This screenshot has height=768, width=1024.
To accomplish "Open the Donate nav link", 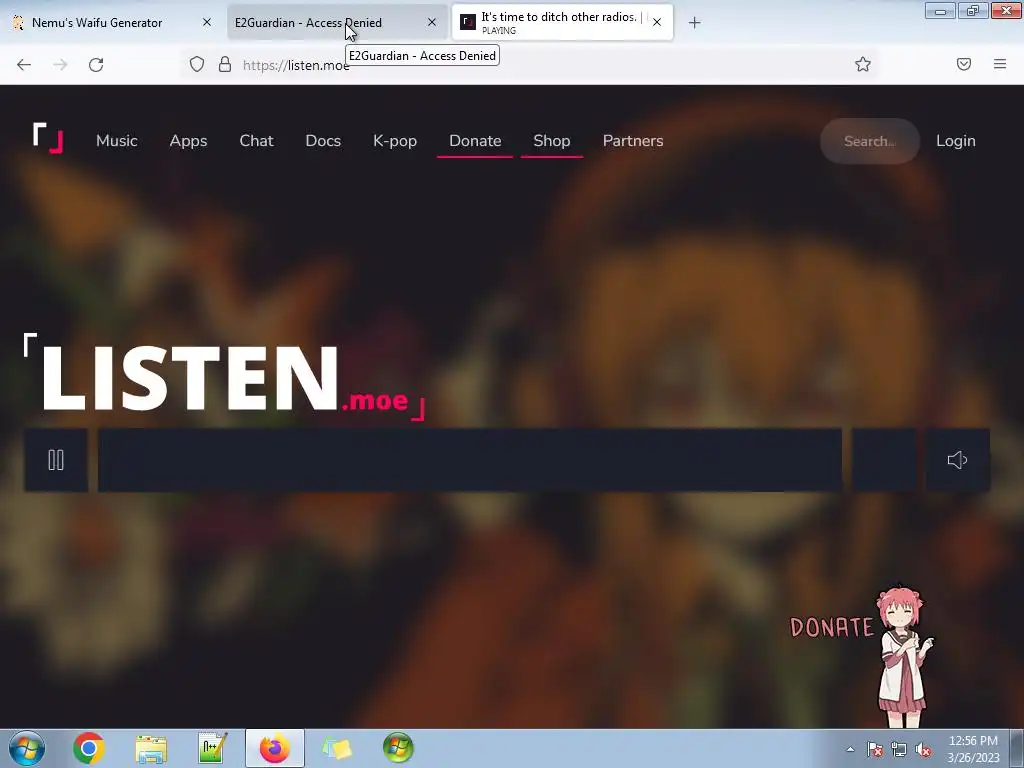I will (475, 140).
